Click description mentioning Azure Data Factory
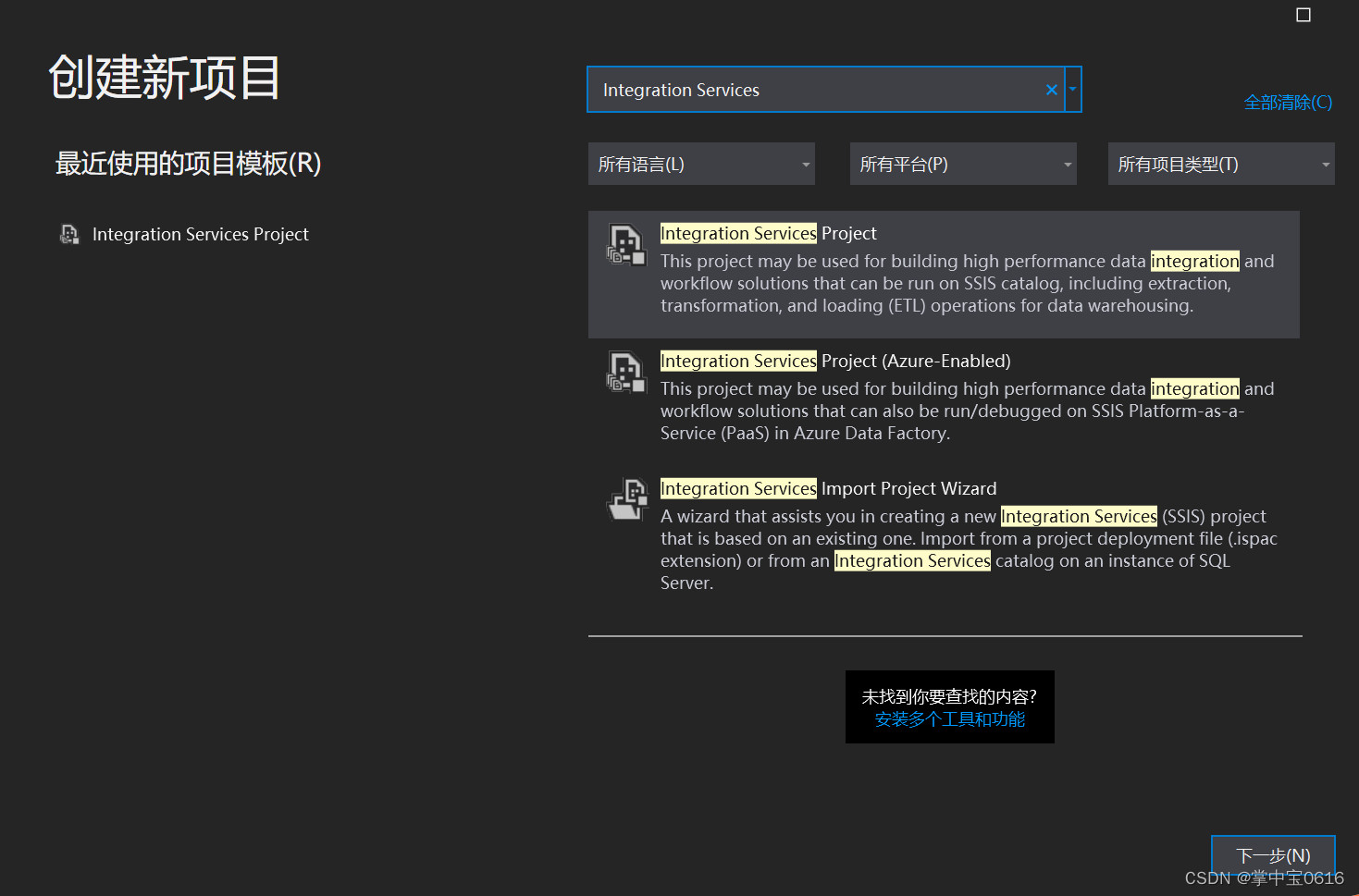This screenshot has height=896, width=1359. (968, 411)
